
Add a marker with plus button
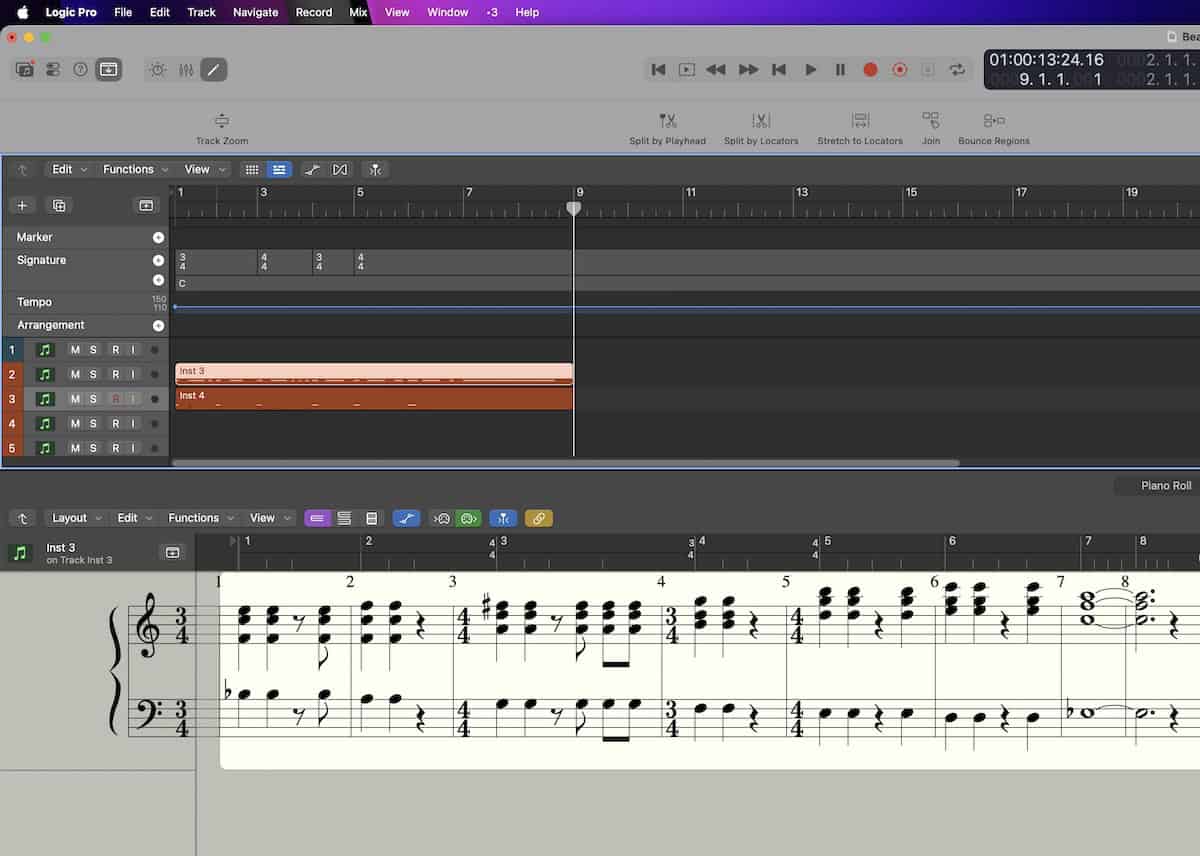click(x=158, y=238)
